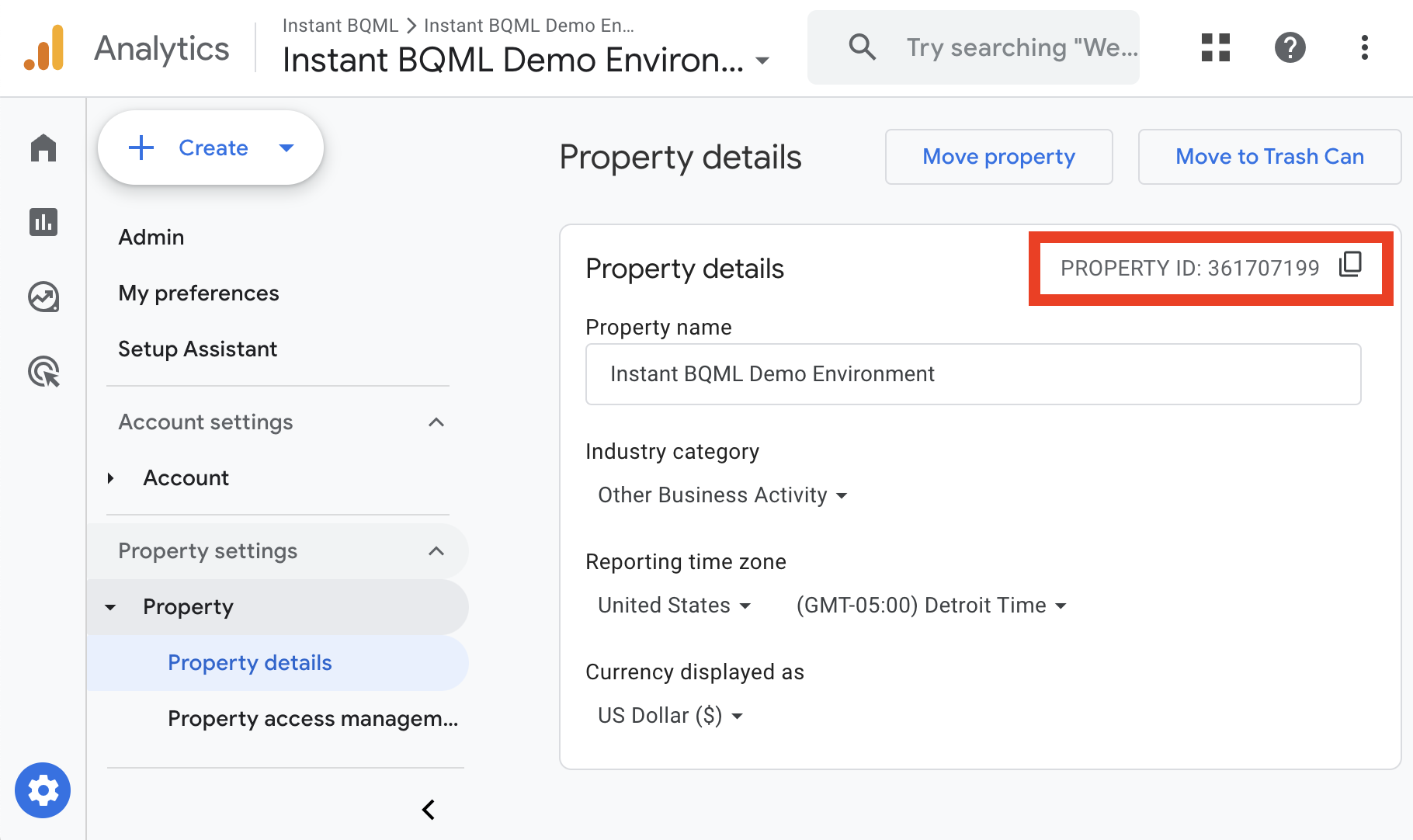The image size is (1413, 840).
Task: Expand the Account tree item
Action: (x=111, y=477)
